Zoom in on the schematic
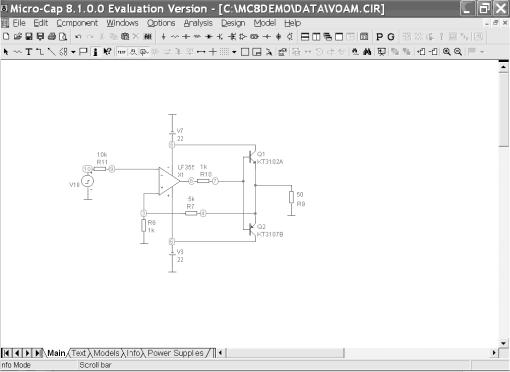The image size is (510, 372). 447,52
